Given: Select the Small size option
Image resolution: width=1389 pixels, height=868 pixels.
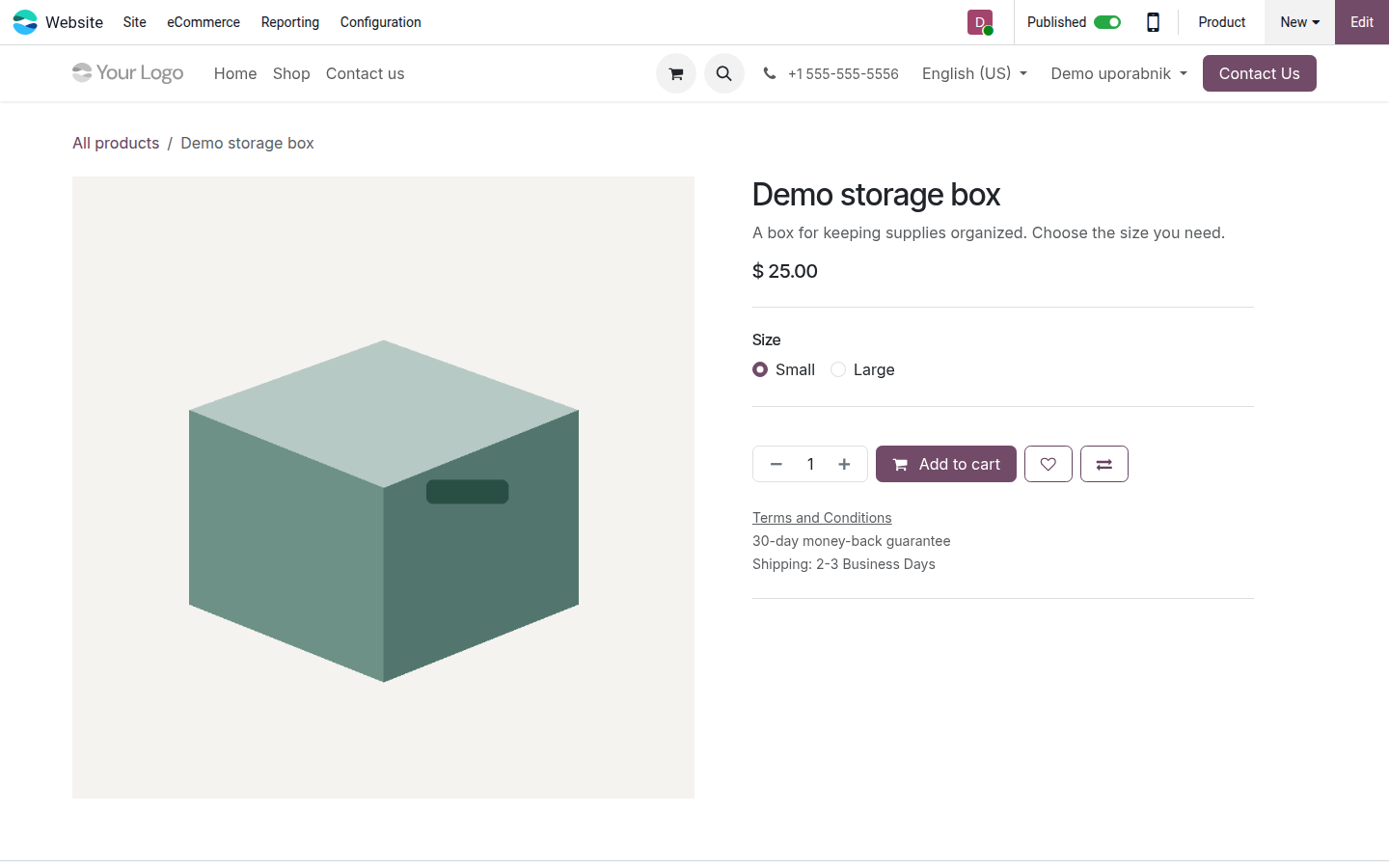Looking at the screenshot, I should pos(760,369).
